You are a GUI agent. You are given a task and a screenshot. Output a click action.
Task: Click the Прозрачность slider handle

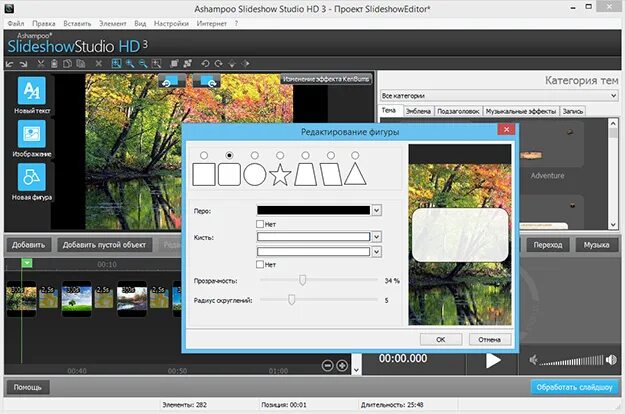303,280
